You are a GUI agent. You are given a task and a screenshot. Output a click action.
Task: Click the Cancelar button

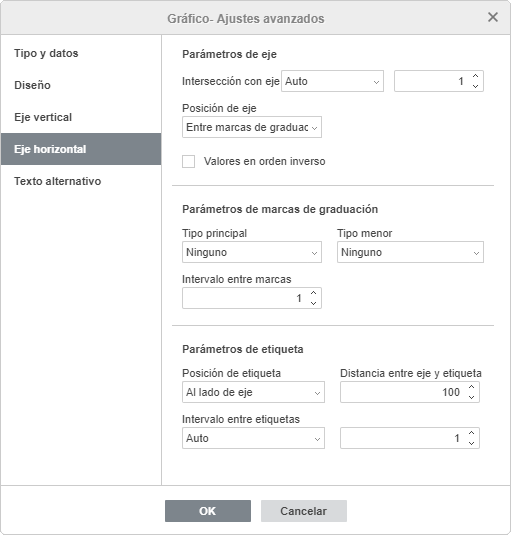pyautogui.click(x=304, y=511)
